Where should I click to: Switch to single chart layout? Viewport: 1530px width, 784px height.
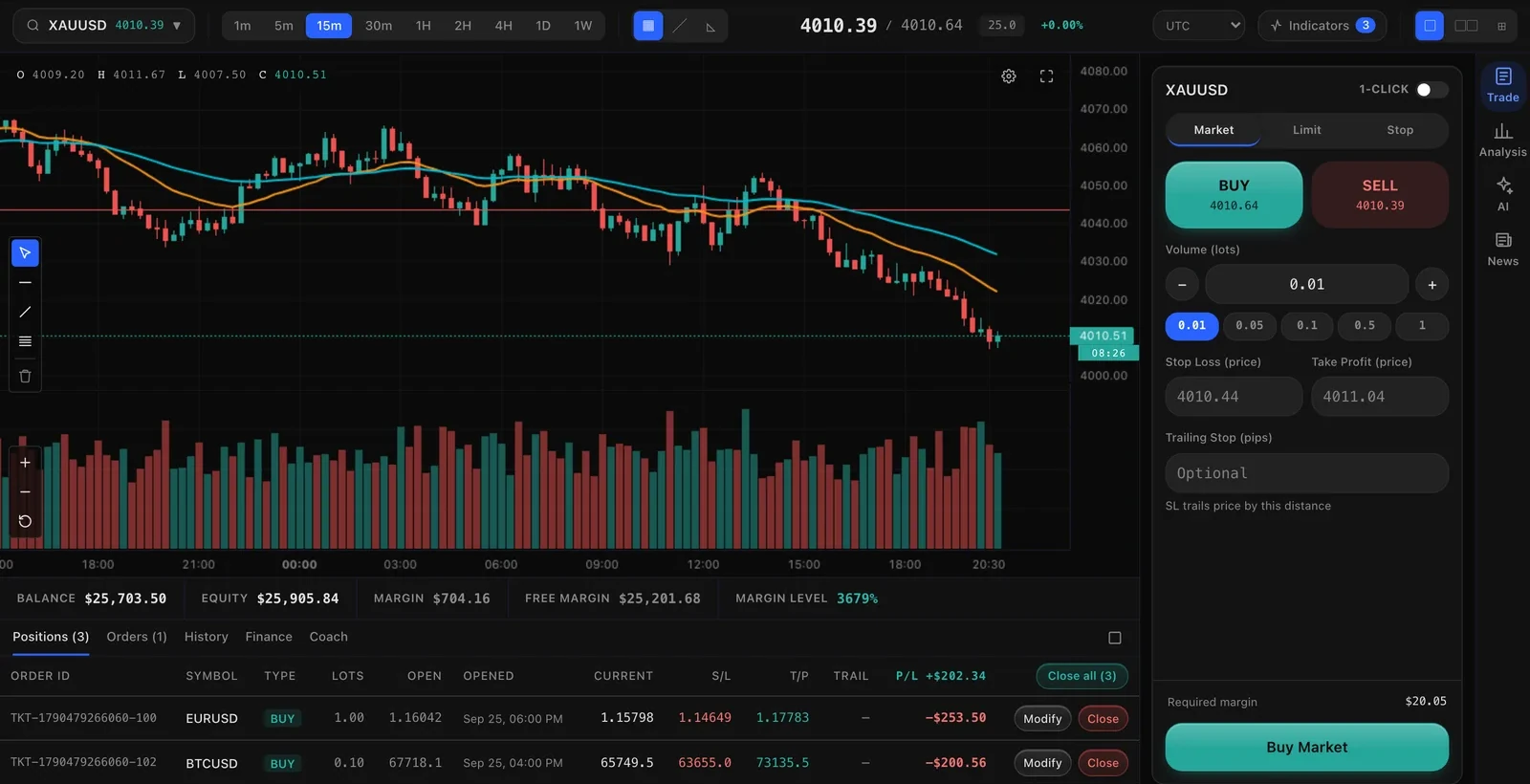pos(1430,26)
